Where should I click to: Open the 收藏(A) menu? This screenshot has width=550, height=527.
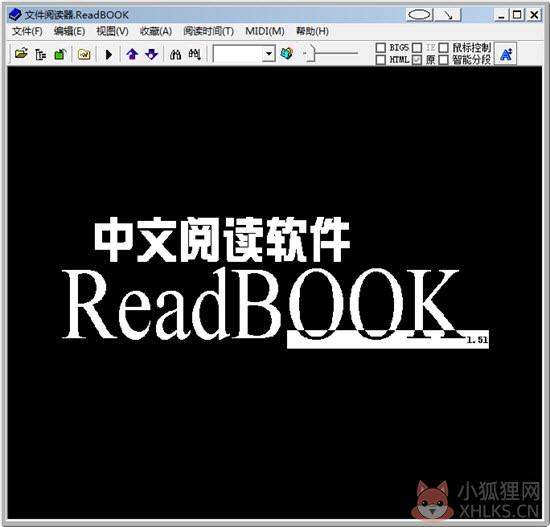pyautogui.click(x=156, y=31)
